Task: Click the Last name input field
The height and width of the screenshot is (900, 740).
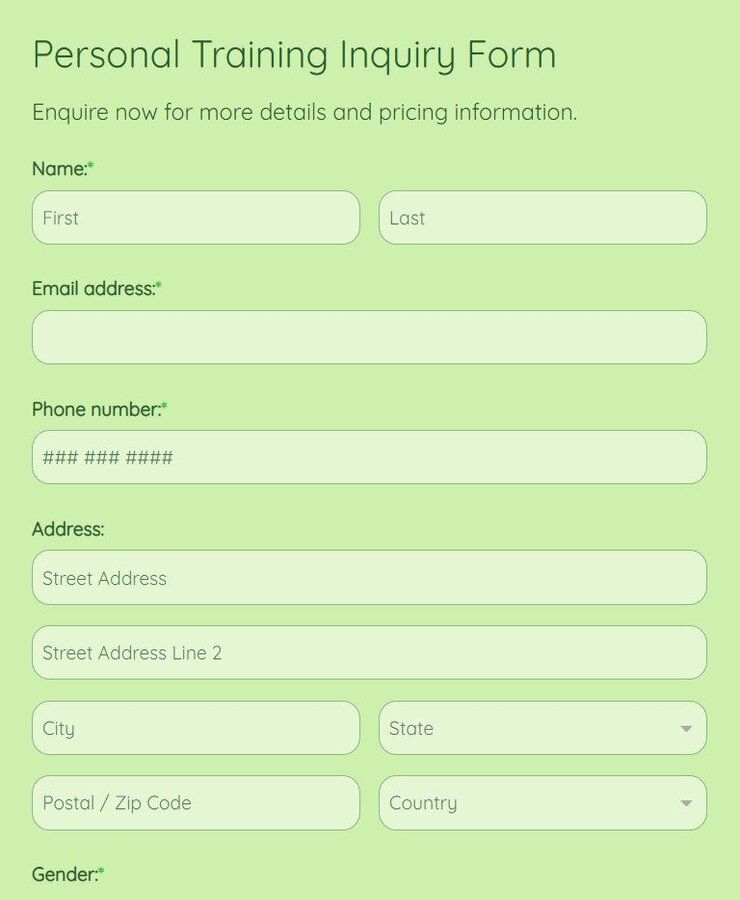Action: tap(543, 218)
